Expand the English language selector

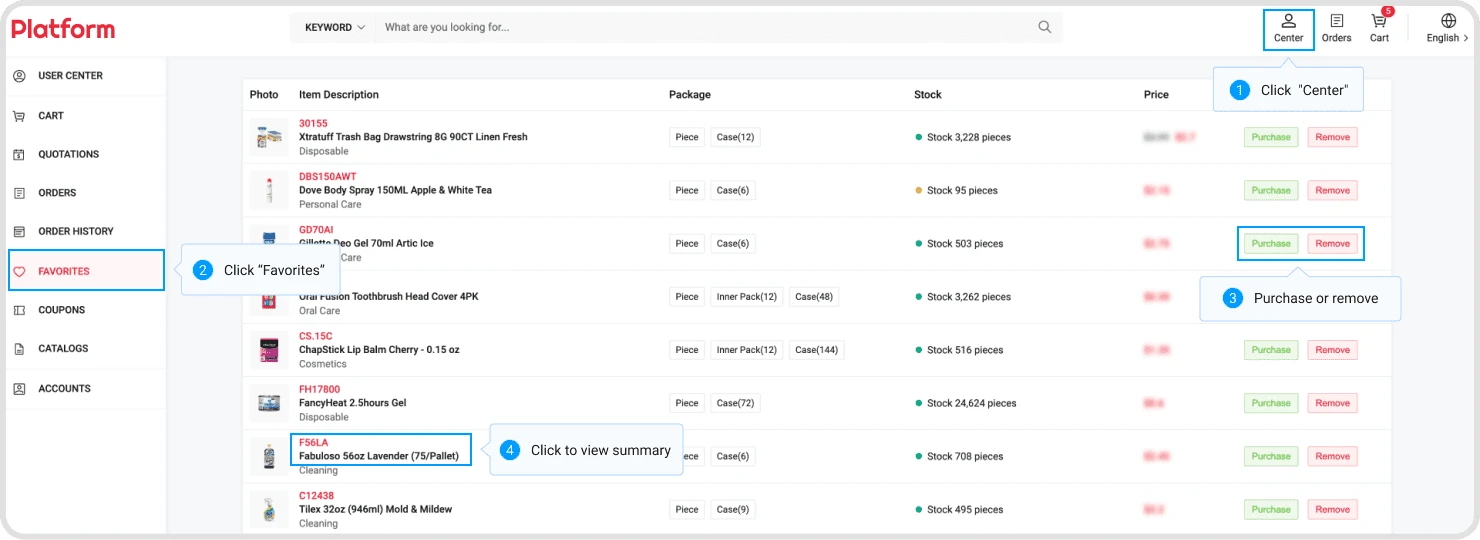(x=1447, y=38)
